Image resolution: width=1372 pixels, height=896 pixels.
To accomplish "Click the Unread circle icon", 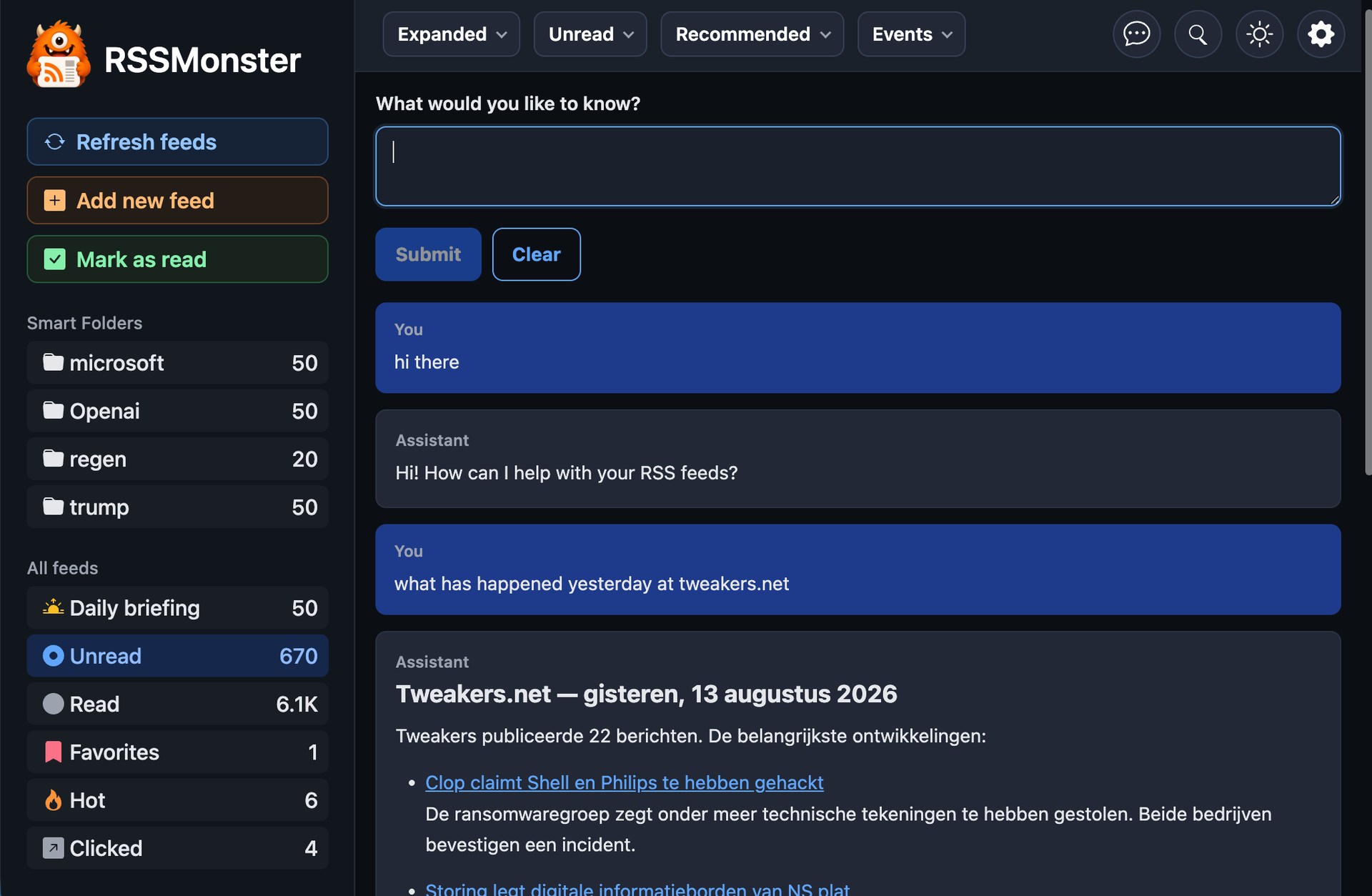I will pyautogui.click(x=53, y=656).
